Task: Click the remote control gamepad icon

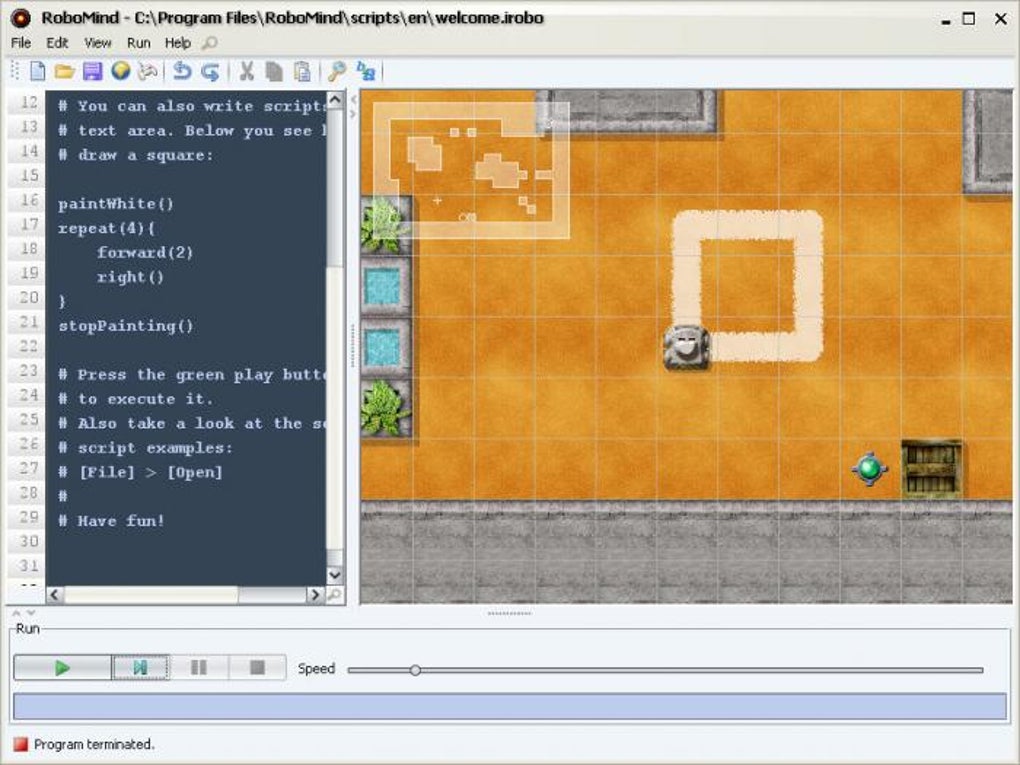Action: pyautogui.click(x=148, y=71)
